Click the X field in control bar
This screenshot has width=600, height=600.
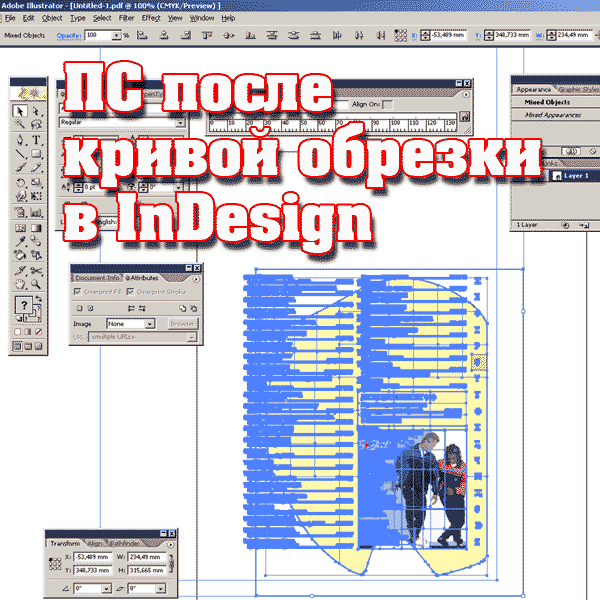448,35
